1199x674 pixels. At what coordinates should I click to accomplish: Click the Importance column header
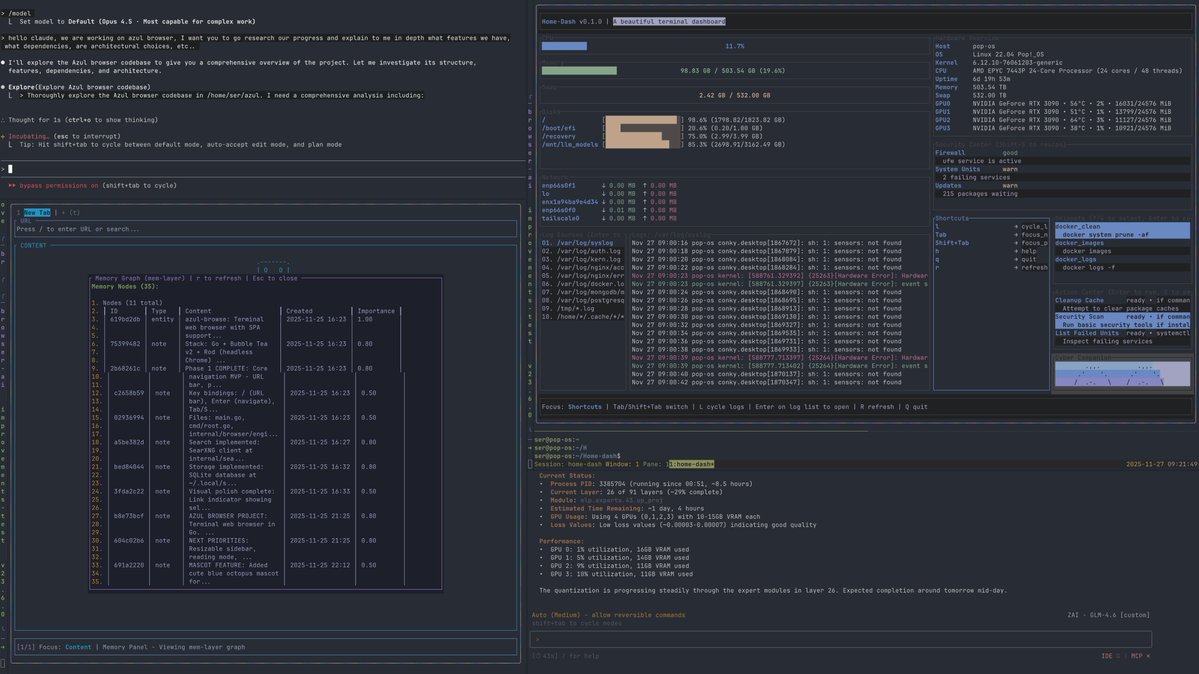(x=375, y=311)
